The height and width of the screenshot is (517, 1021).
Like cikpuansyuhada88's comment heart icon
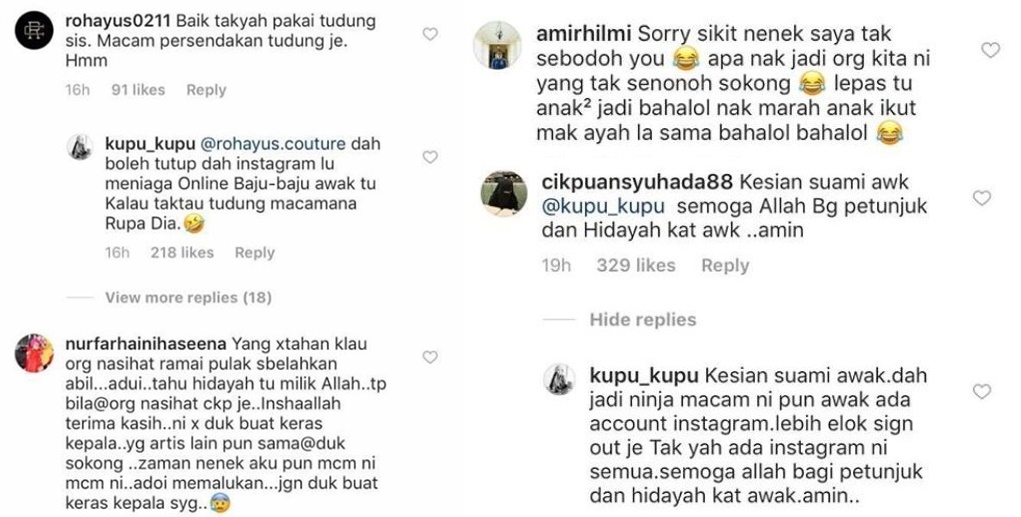coord(982,197)
